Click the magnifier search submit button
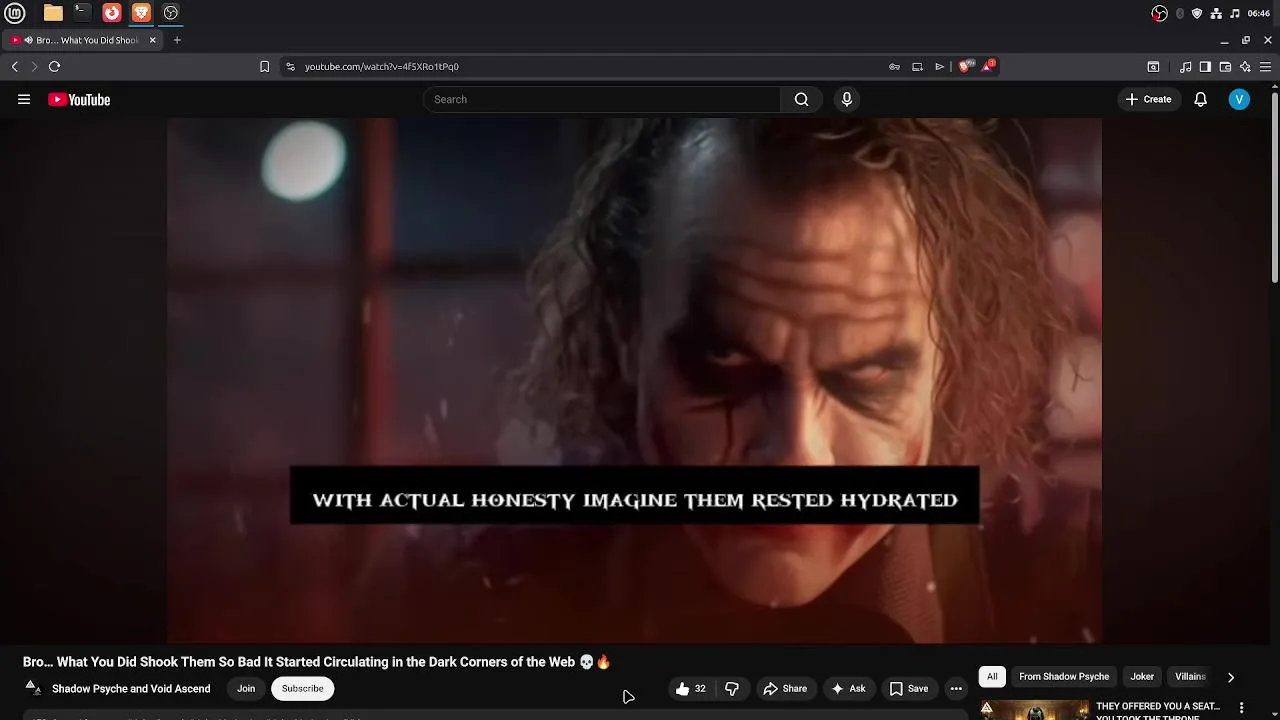 point(801,99)
